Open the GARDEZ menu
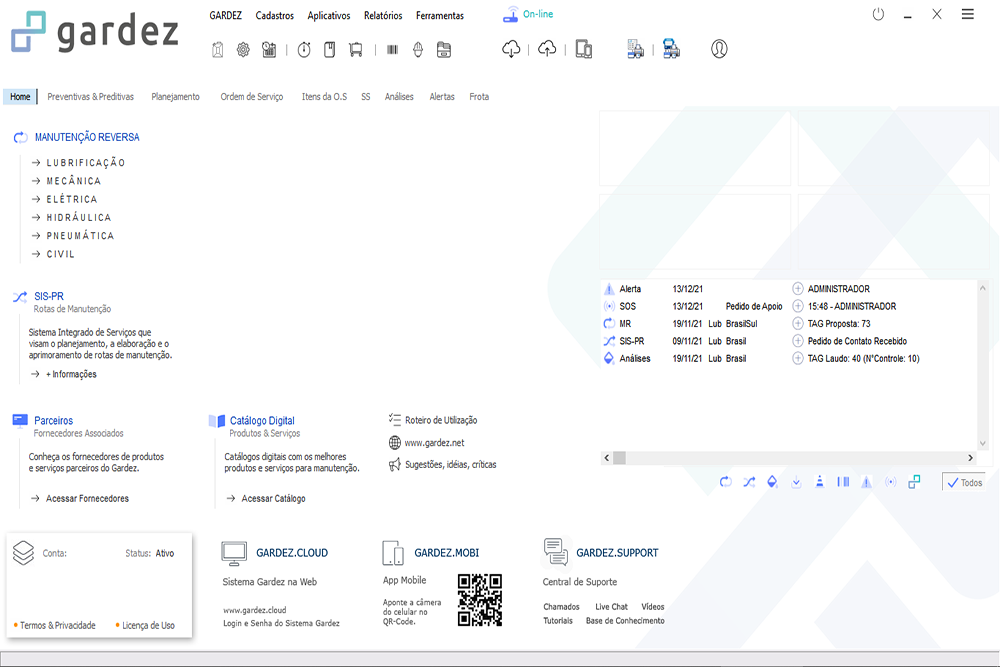Screen dimensions: 1000x667 click(226, 15)
